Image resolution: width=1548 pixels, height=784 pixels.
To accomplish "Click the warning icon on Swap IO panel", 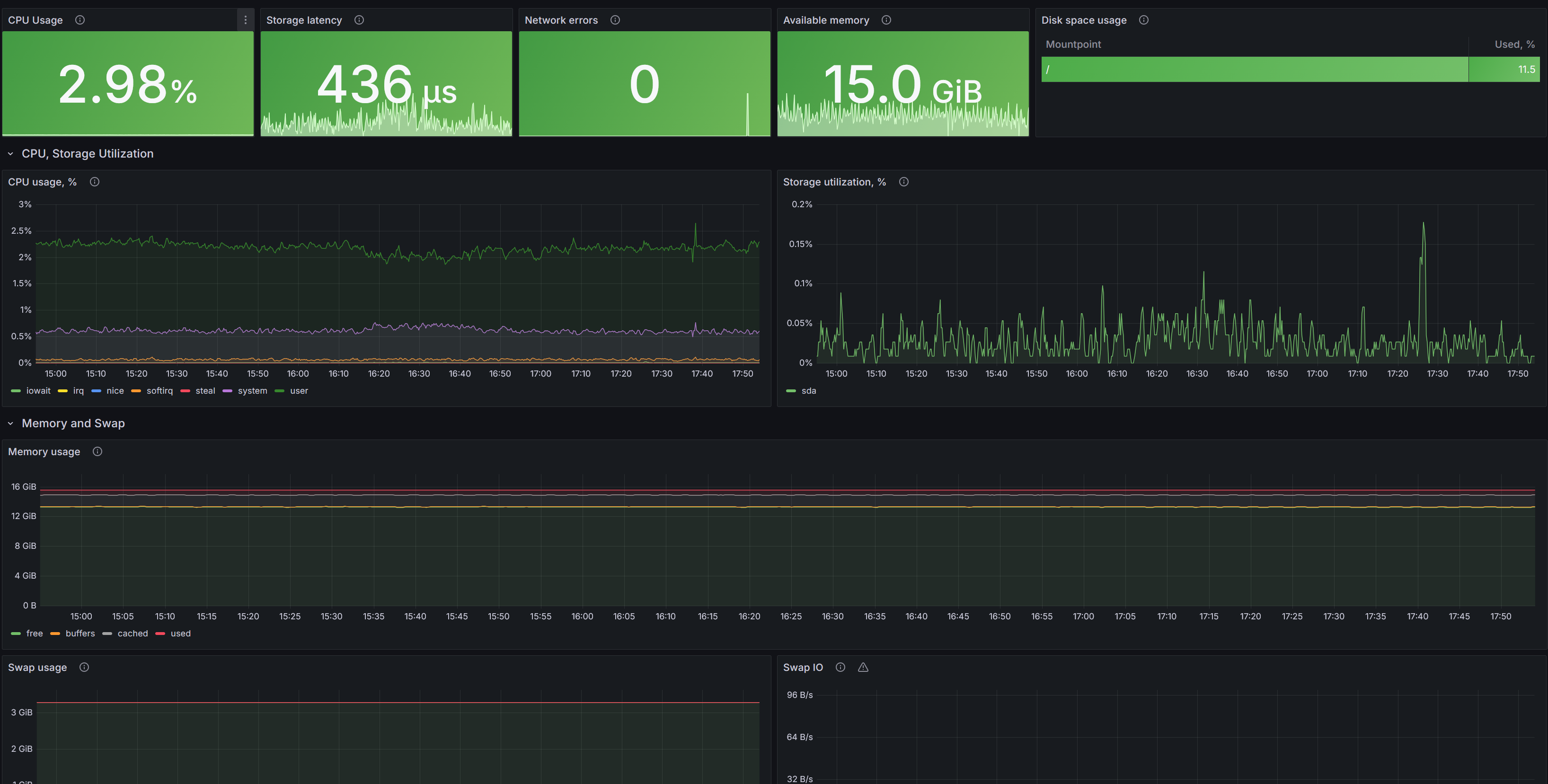I will (864, 667).
